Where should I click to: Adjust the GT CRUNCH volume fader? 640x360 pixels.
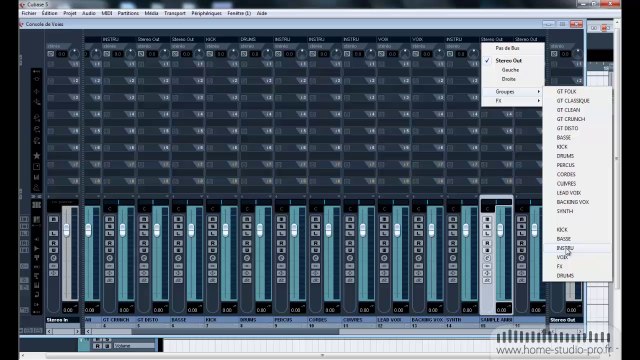[122, 230]
